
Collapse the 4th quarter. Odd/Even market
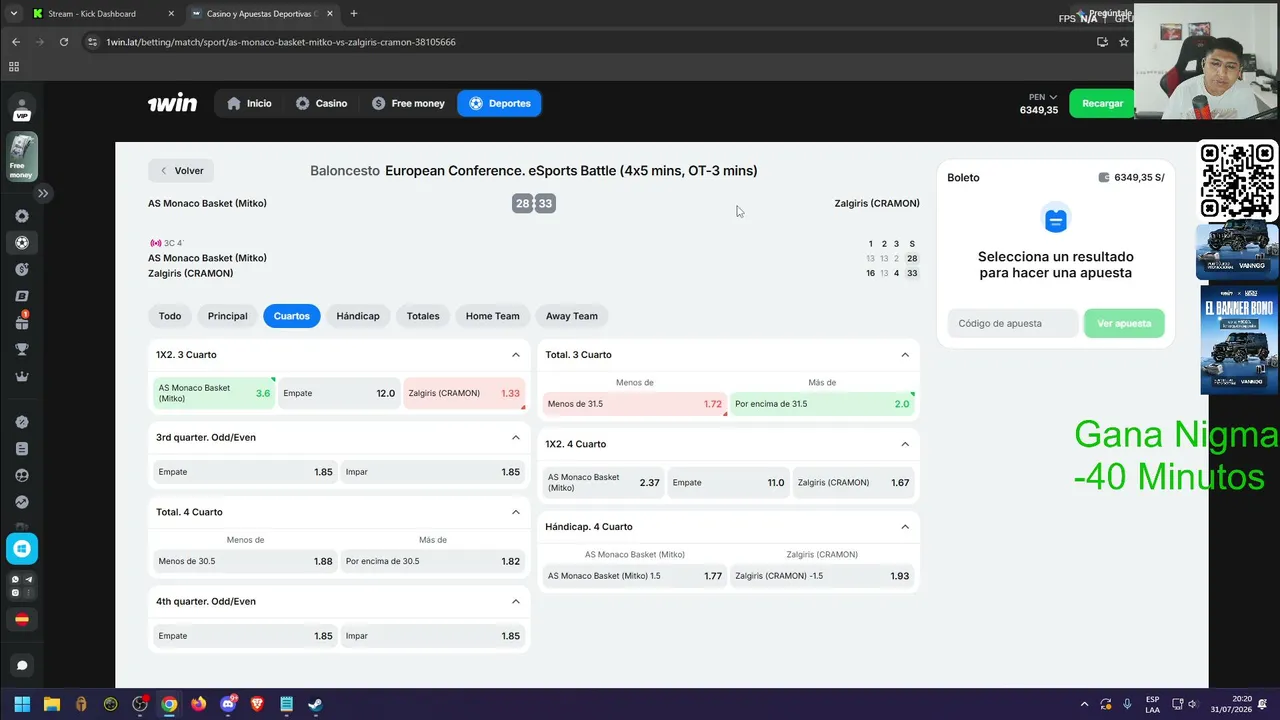tap(516, 601)
